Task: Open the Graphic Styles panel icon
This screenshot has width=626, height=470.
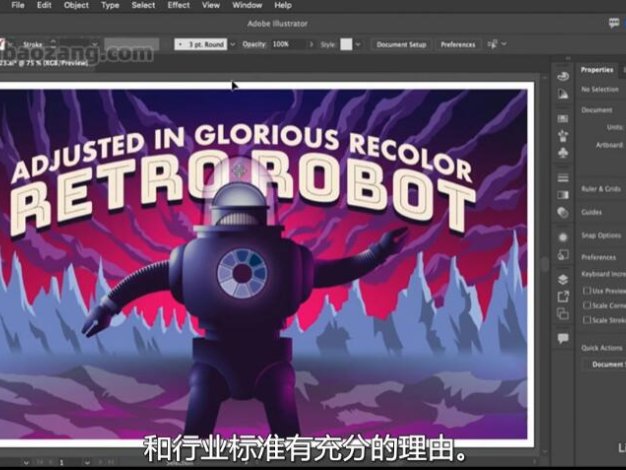Action: [x=563, y=254]
